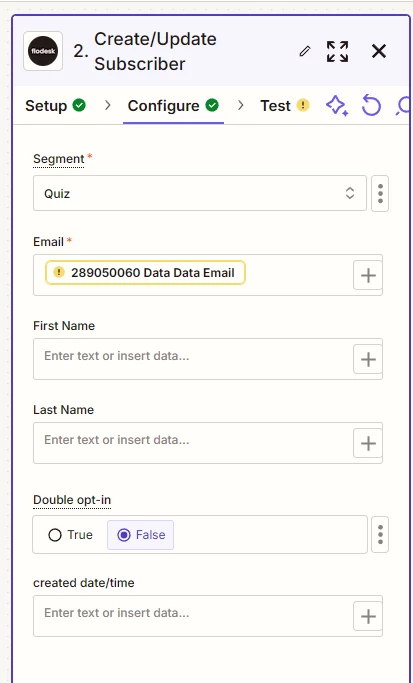Close the Create/Update Subscriber panel
This screenshot has height=683, width=413.
click(x=379, y=51)
